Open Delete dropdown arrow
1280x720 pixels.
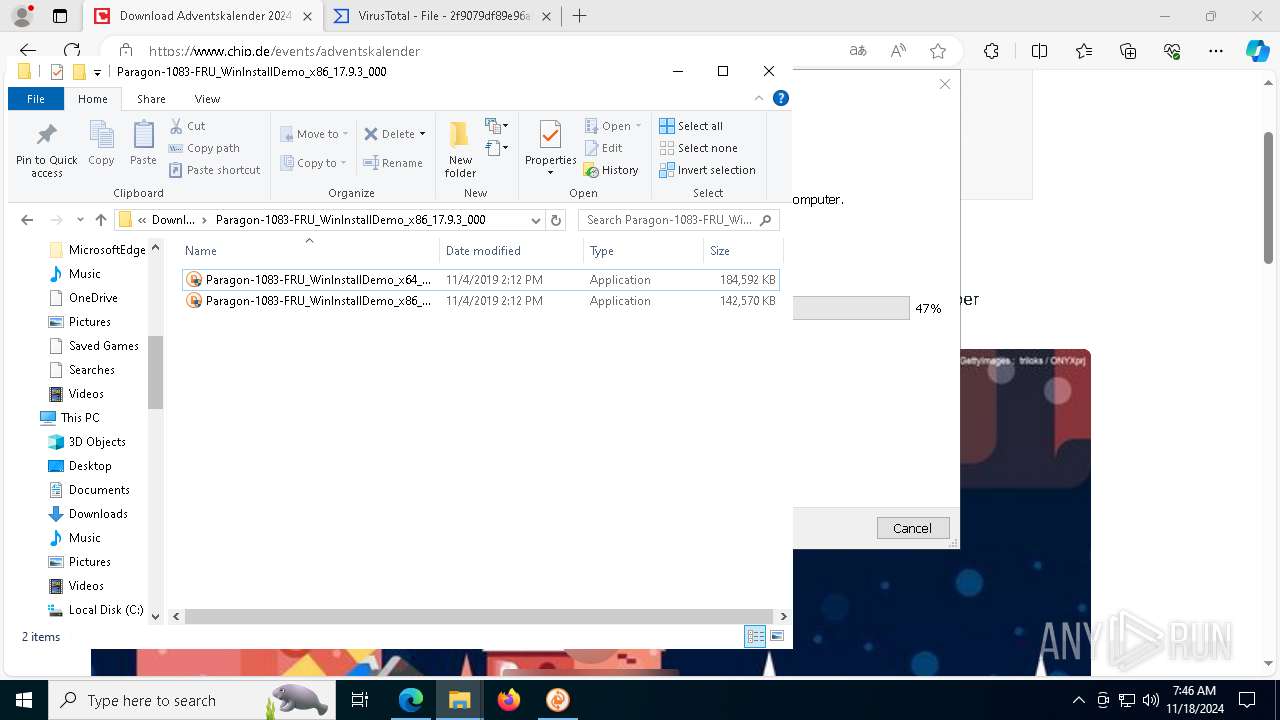pos(422,134)
